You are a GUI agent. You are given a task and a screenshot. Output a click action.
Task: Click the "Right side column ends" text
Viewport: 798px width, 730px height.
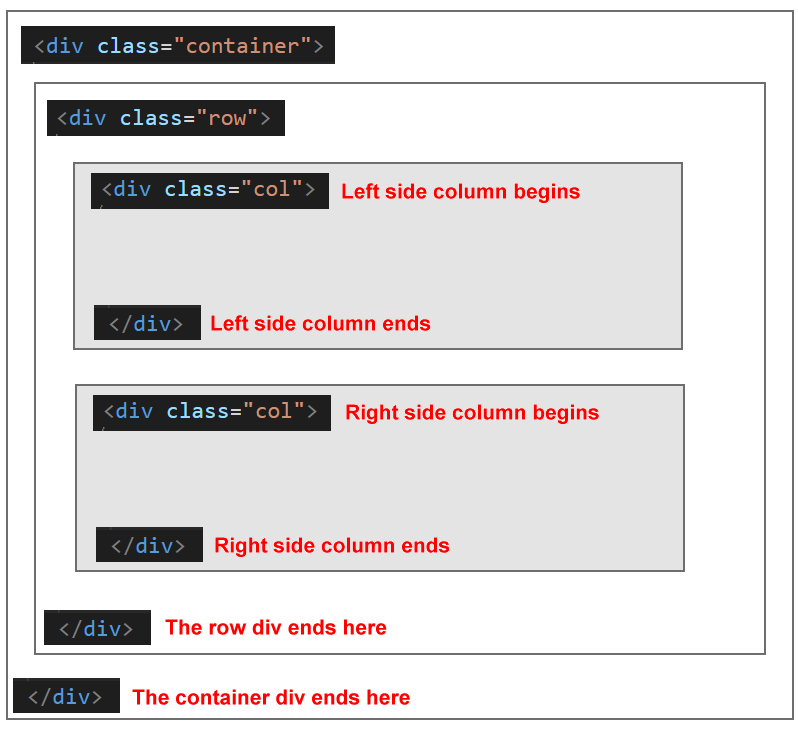[x=332, y=545]
